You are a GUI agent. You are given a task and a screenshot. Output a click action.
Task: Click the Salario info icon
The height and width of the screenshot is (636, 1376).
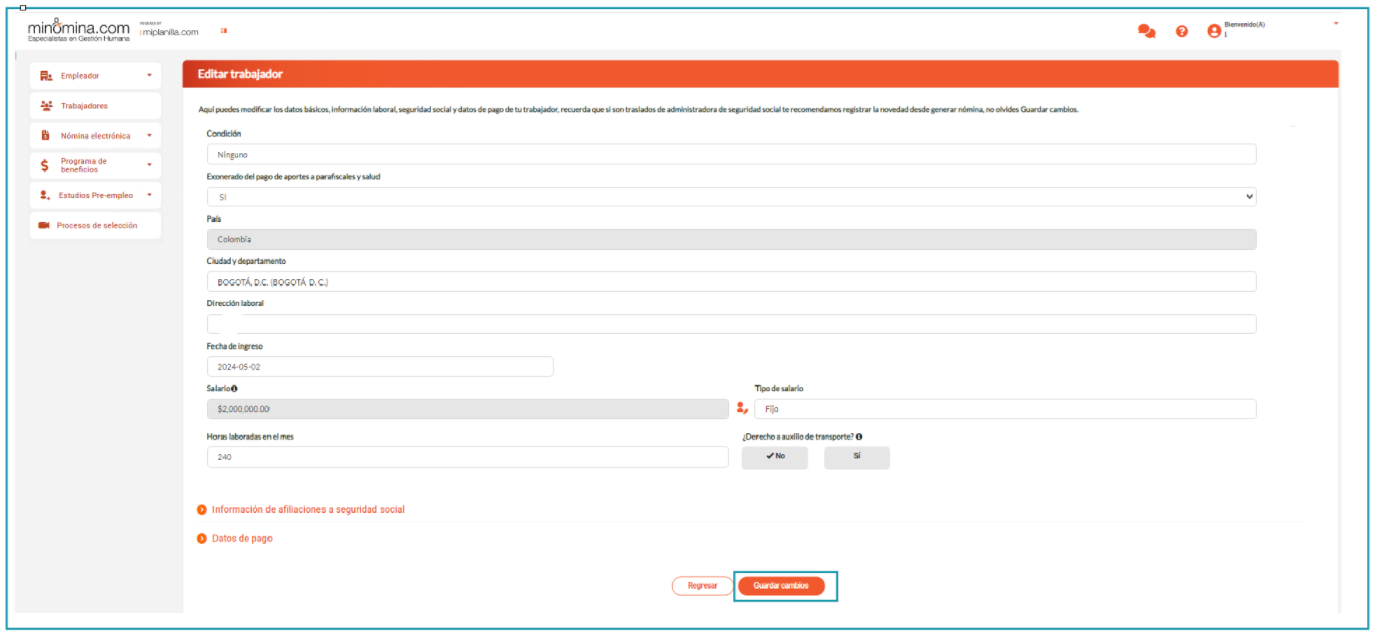pos(234,388)
